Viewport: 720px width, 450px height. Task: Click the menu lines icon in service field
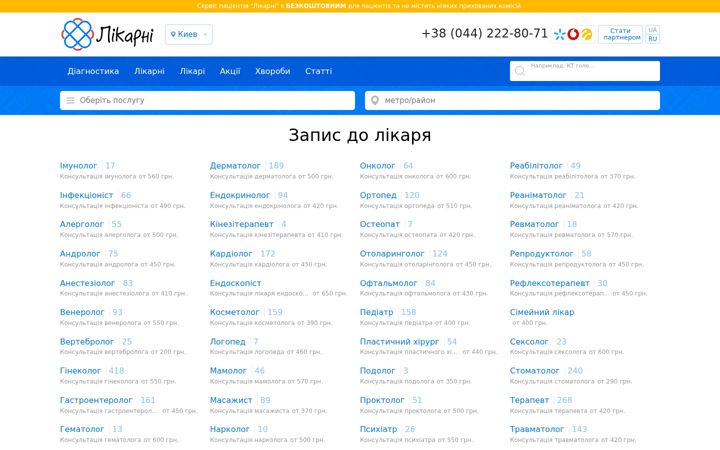point(70,100)
